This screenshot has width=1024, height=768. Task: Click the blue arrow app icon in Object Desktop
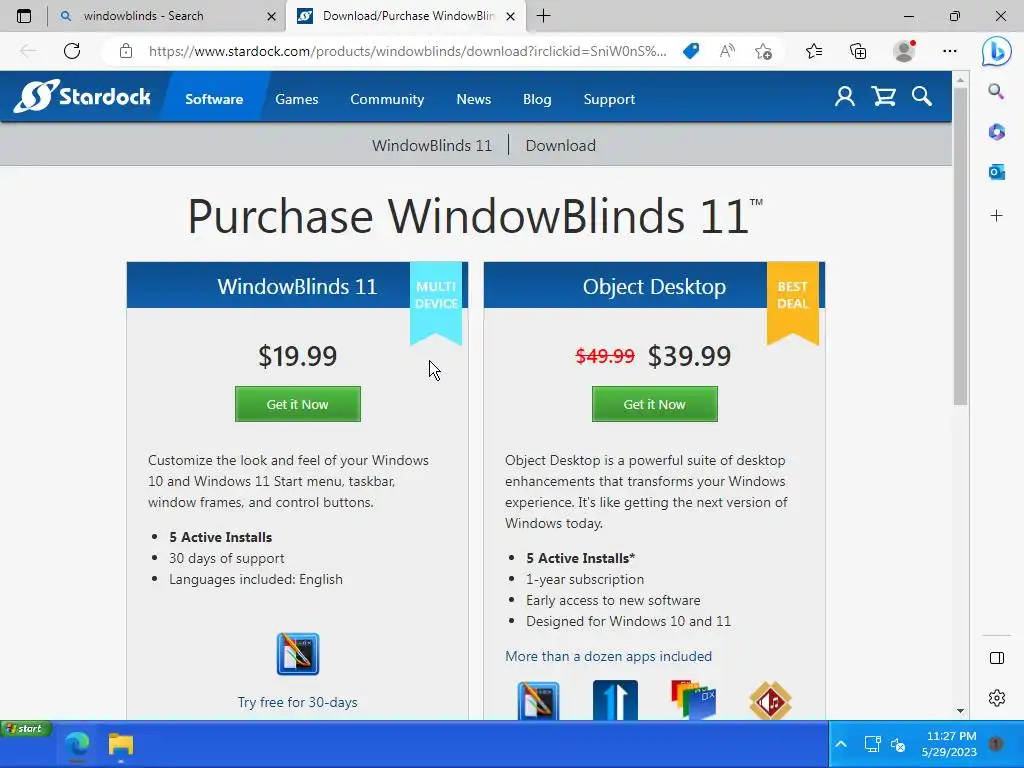(615, 700)
